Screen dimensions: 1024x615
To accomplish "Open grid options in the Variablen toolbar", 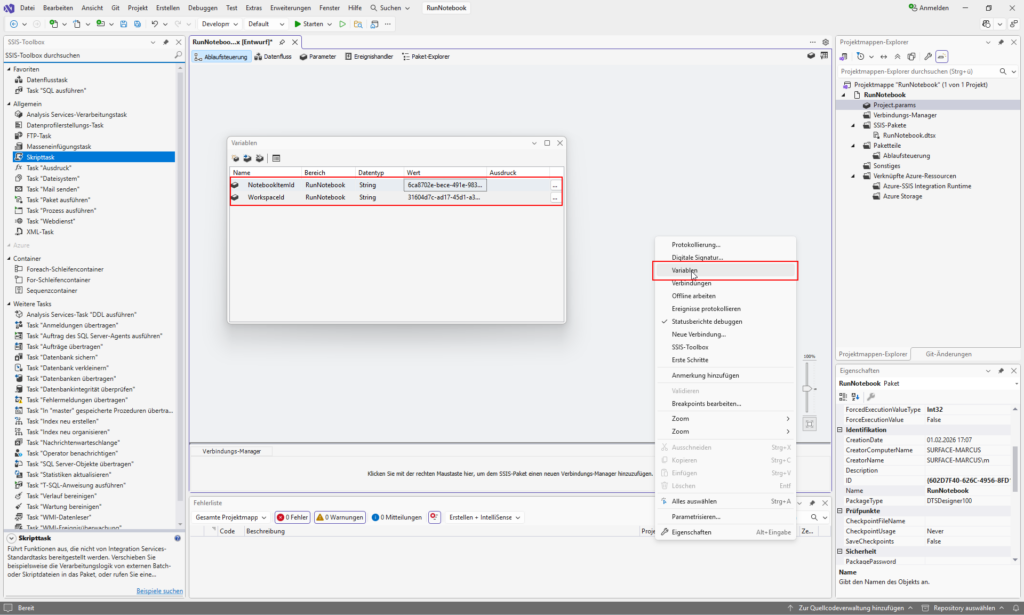I will [274, 158].
